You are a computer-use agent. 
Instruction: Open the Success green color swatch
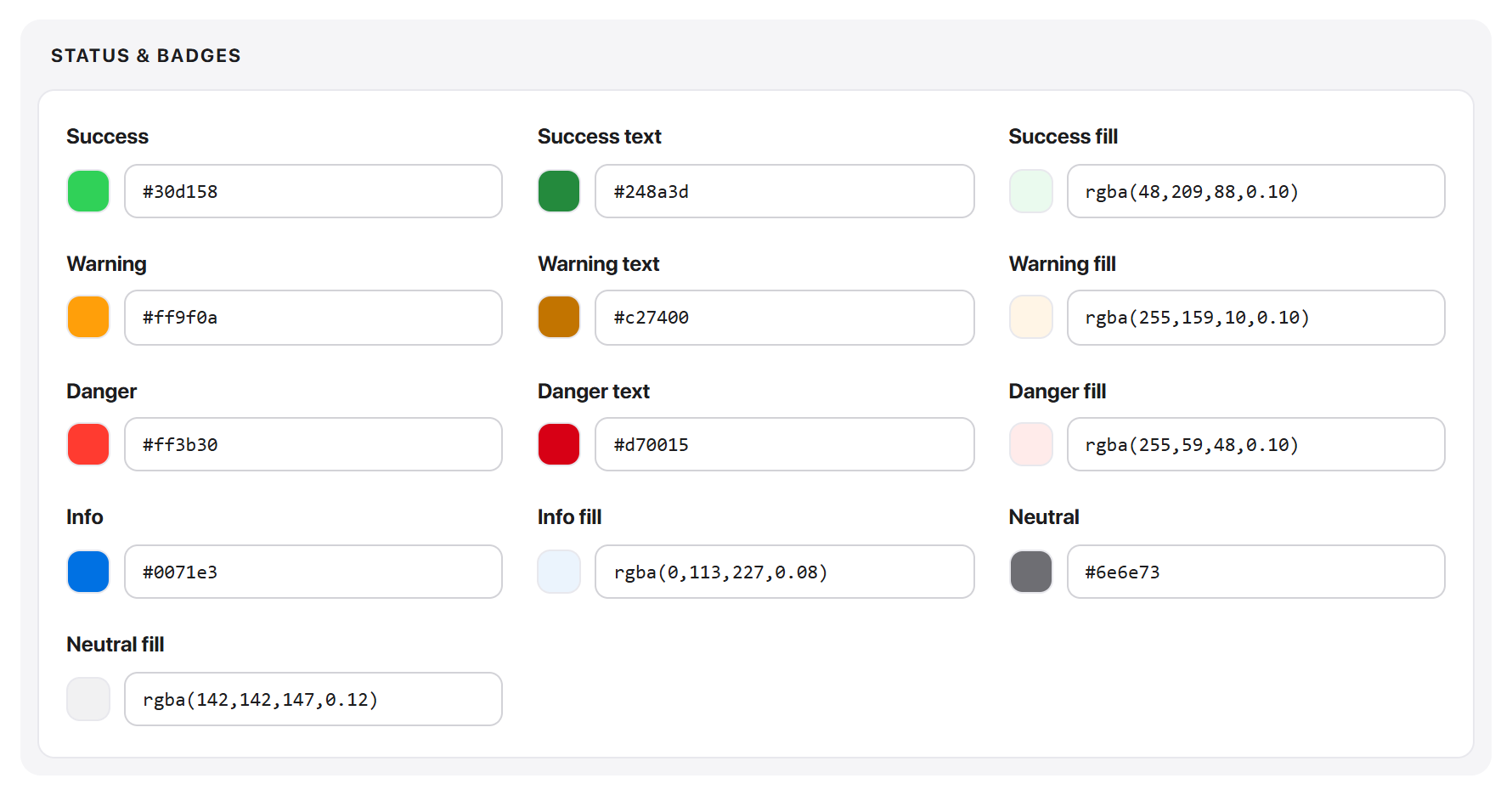pos(88,191)
